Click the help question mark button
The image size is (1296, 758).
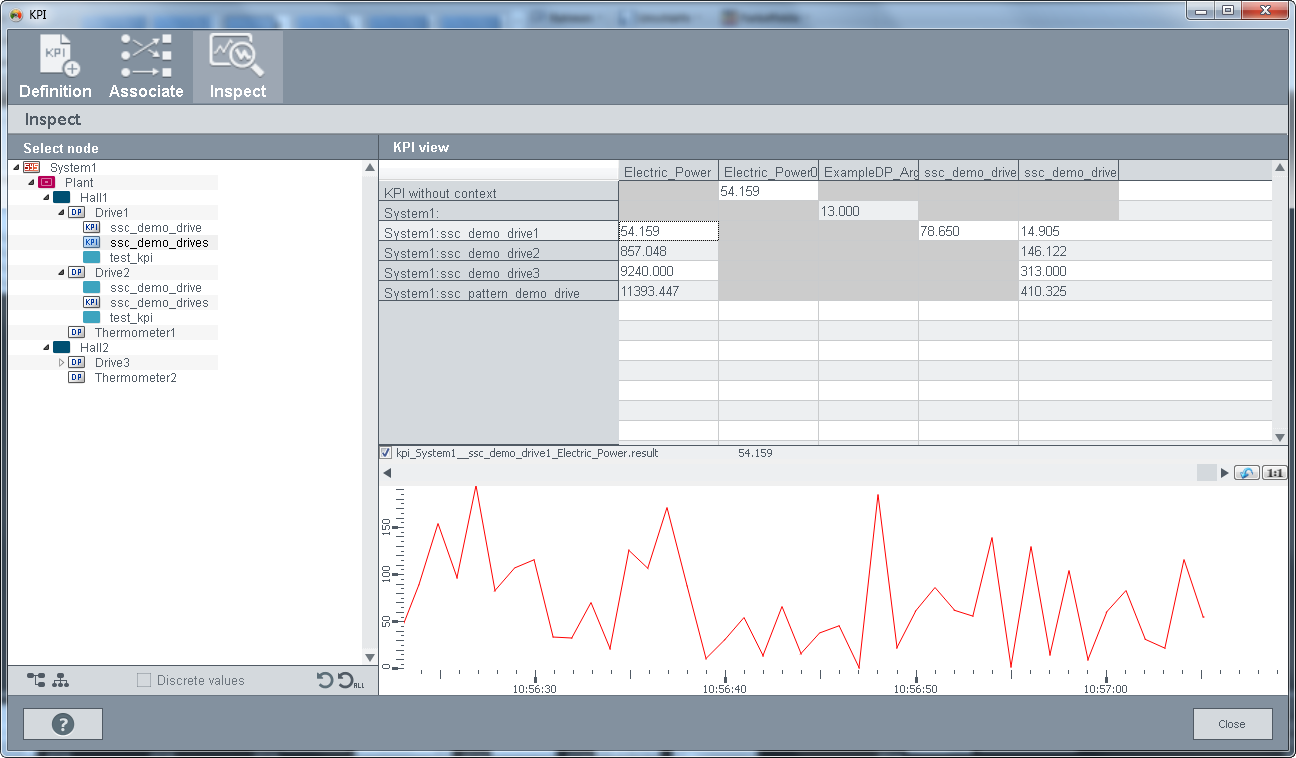63,724
